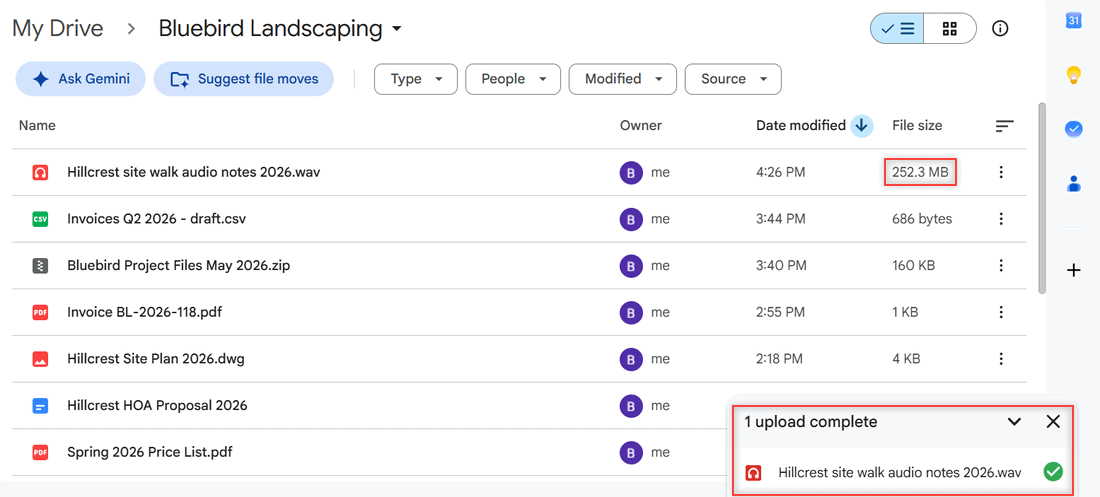Click the 3:44 PM modified time
Viewport: 1100px width, 497px height.
[781, 219]
